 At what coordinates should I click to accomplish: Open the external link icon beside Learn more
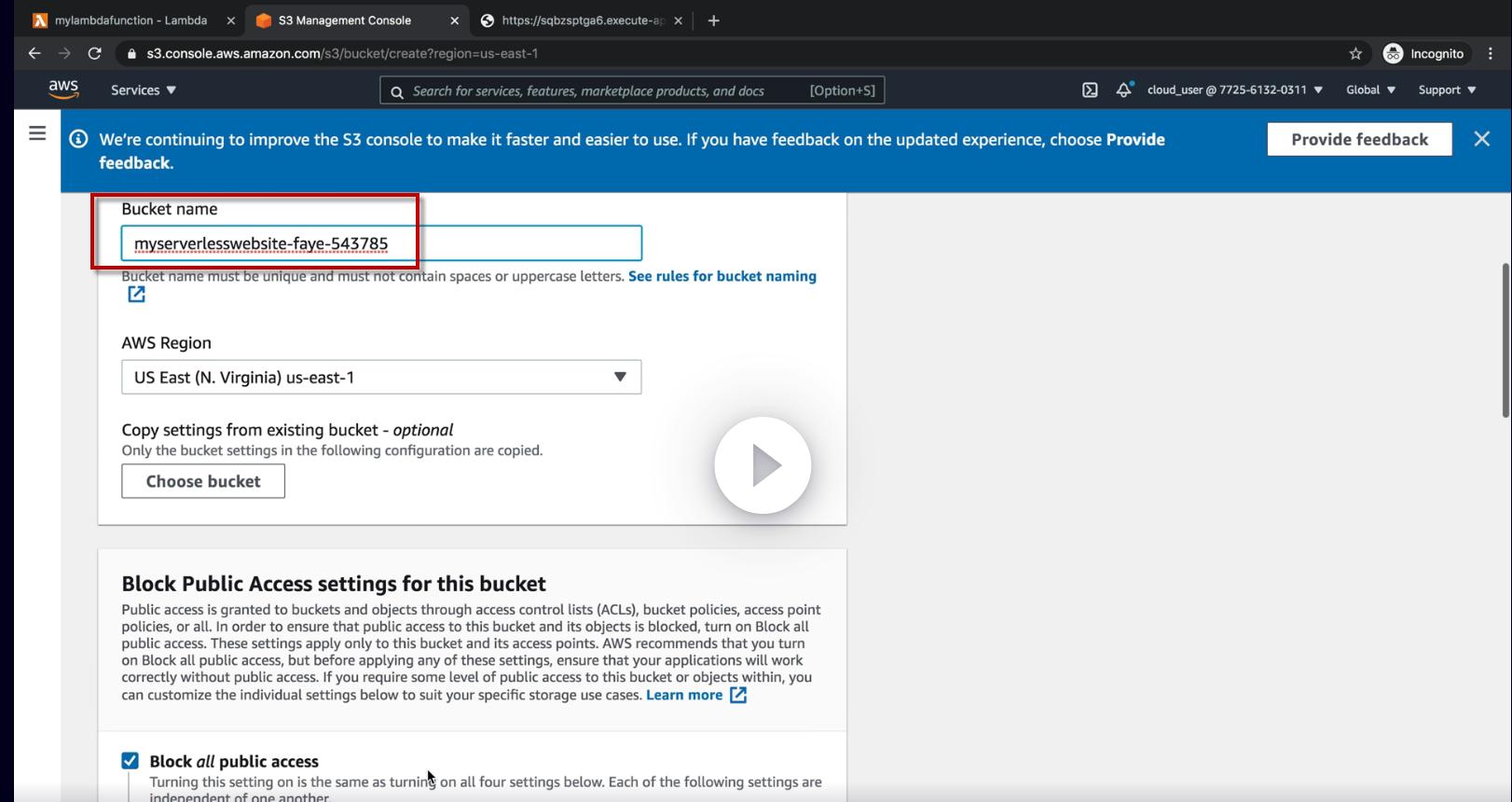point(737,695)
